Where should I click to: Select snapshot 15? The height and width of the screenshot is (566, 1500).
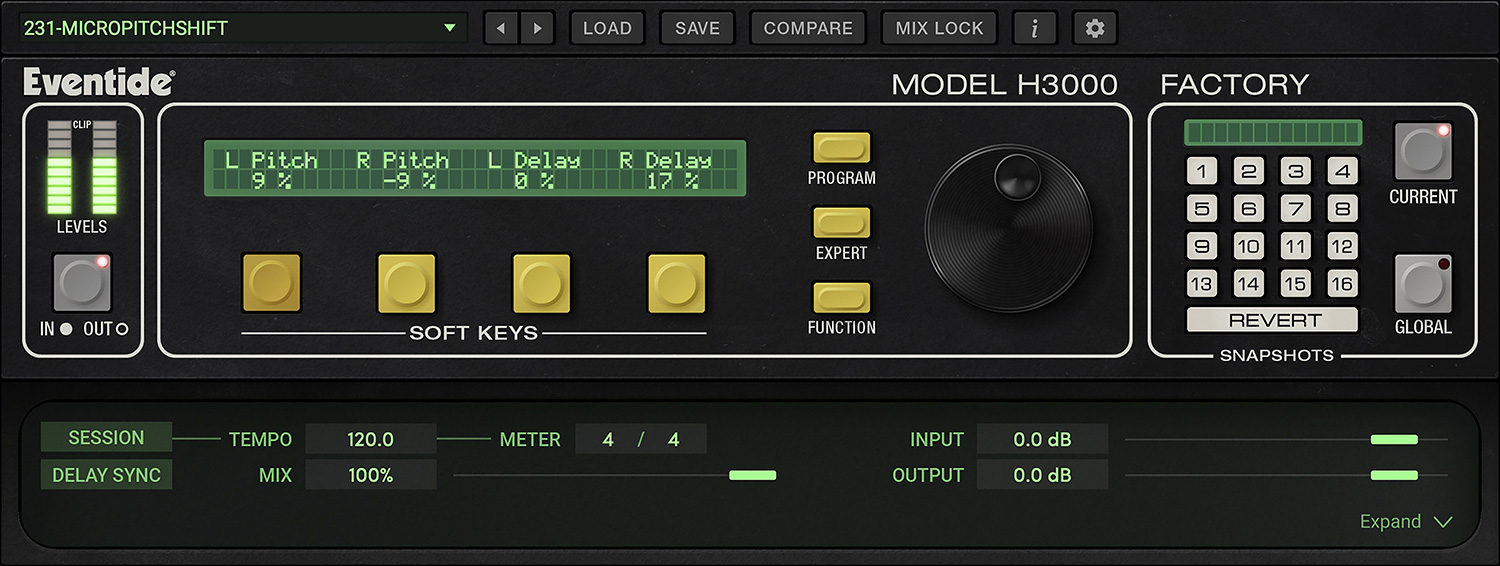1295,283
